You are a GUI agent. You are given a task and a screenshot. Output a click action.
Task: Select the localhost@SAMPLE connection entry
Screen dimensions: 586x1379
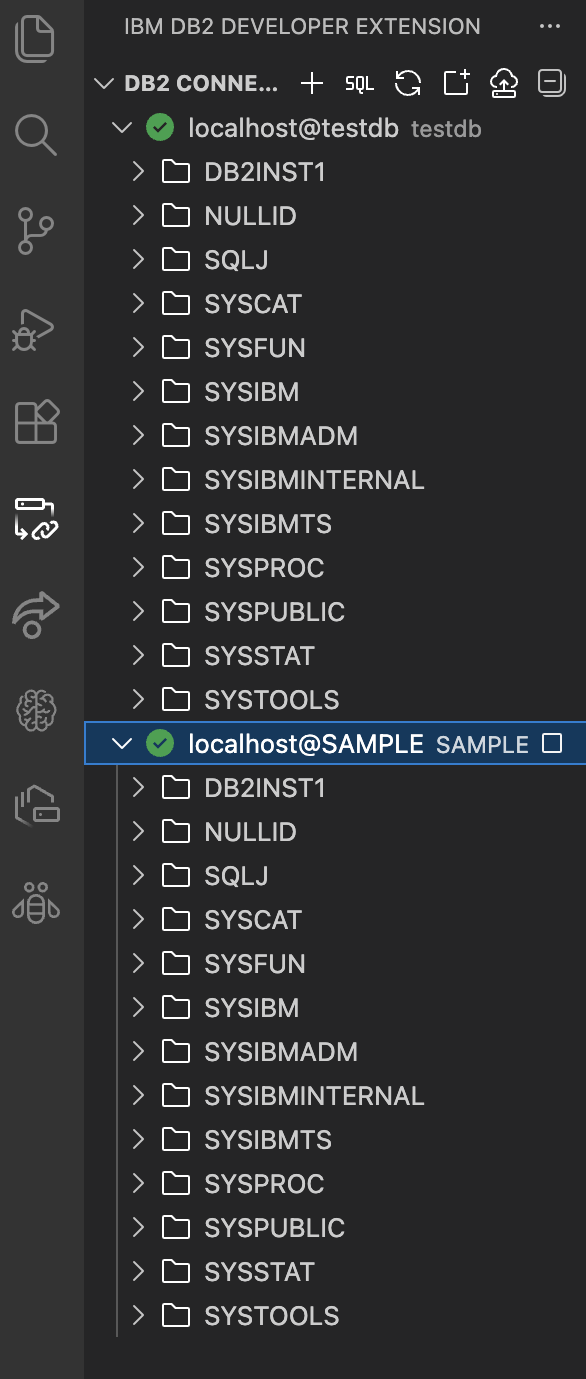click(300, 743)
